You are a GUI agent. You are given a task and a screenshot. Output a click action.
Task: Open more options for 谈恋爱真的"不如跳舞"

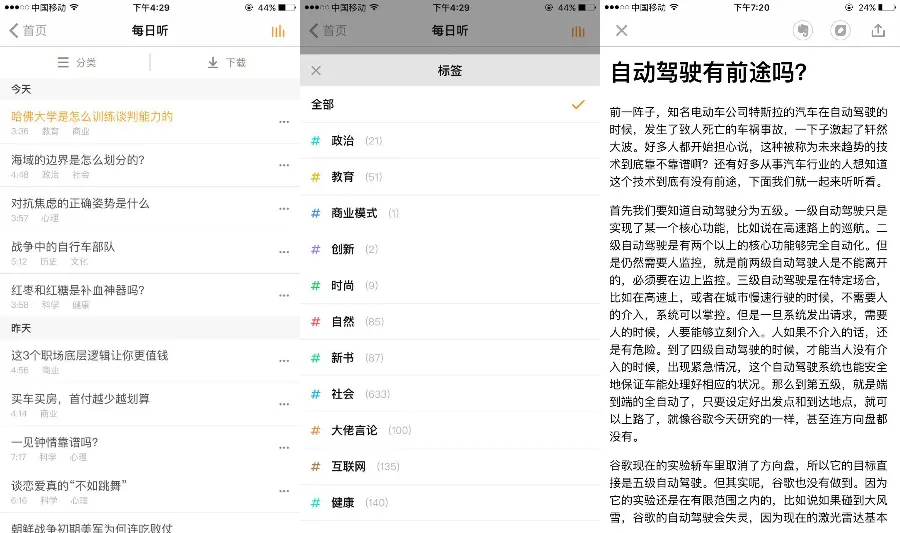pyautogui.click(x=284, y=491)
